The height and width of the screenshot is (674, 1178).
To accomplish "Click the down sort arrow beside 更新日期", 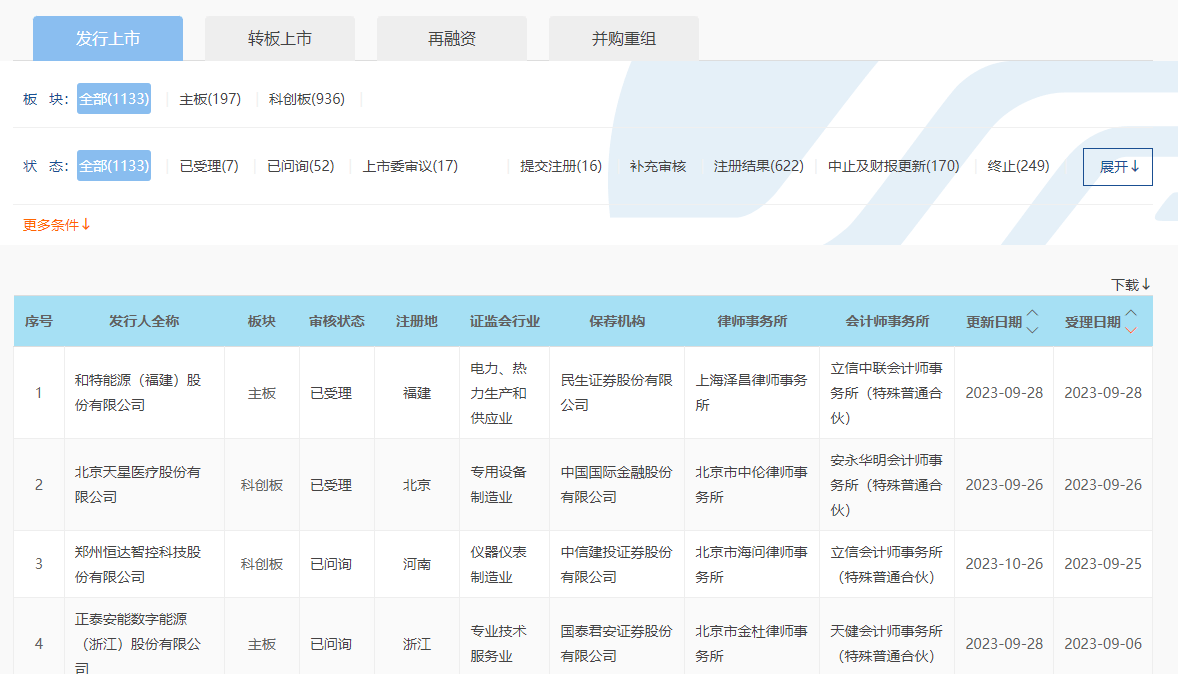I will pos(1033,330).
